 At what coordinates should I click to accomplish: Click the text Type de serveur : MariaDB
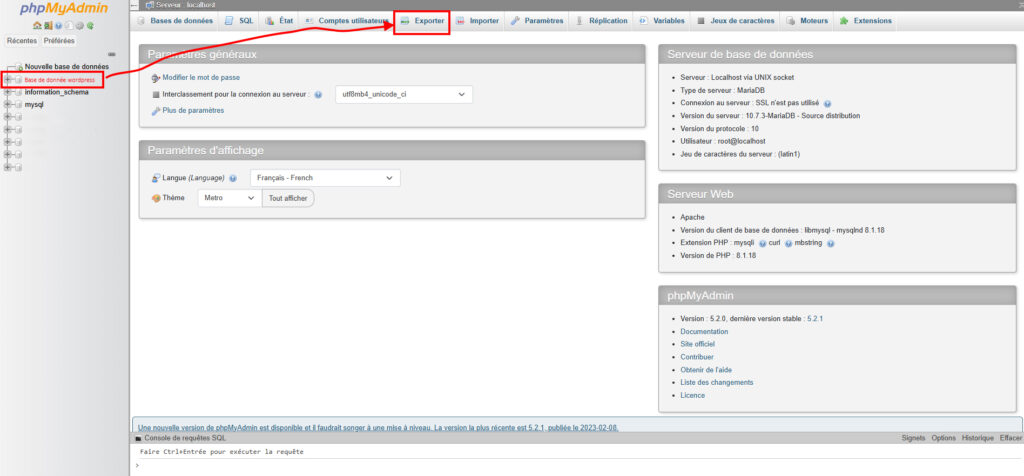(x=722, y=90)
